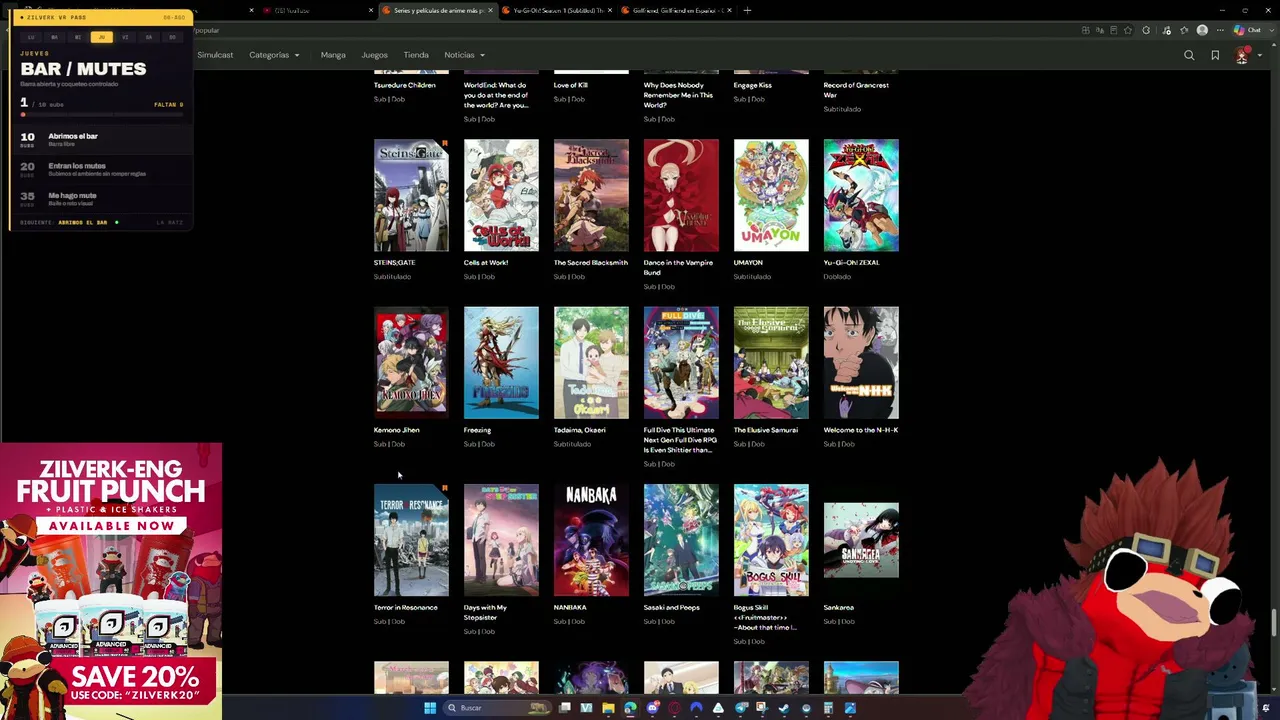Click the Bogus Skill title link
This screenshot has height=720, width=1280.
click(x=765, y=617)
